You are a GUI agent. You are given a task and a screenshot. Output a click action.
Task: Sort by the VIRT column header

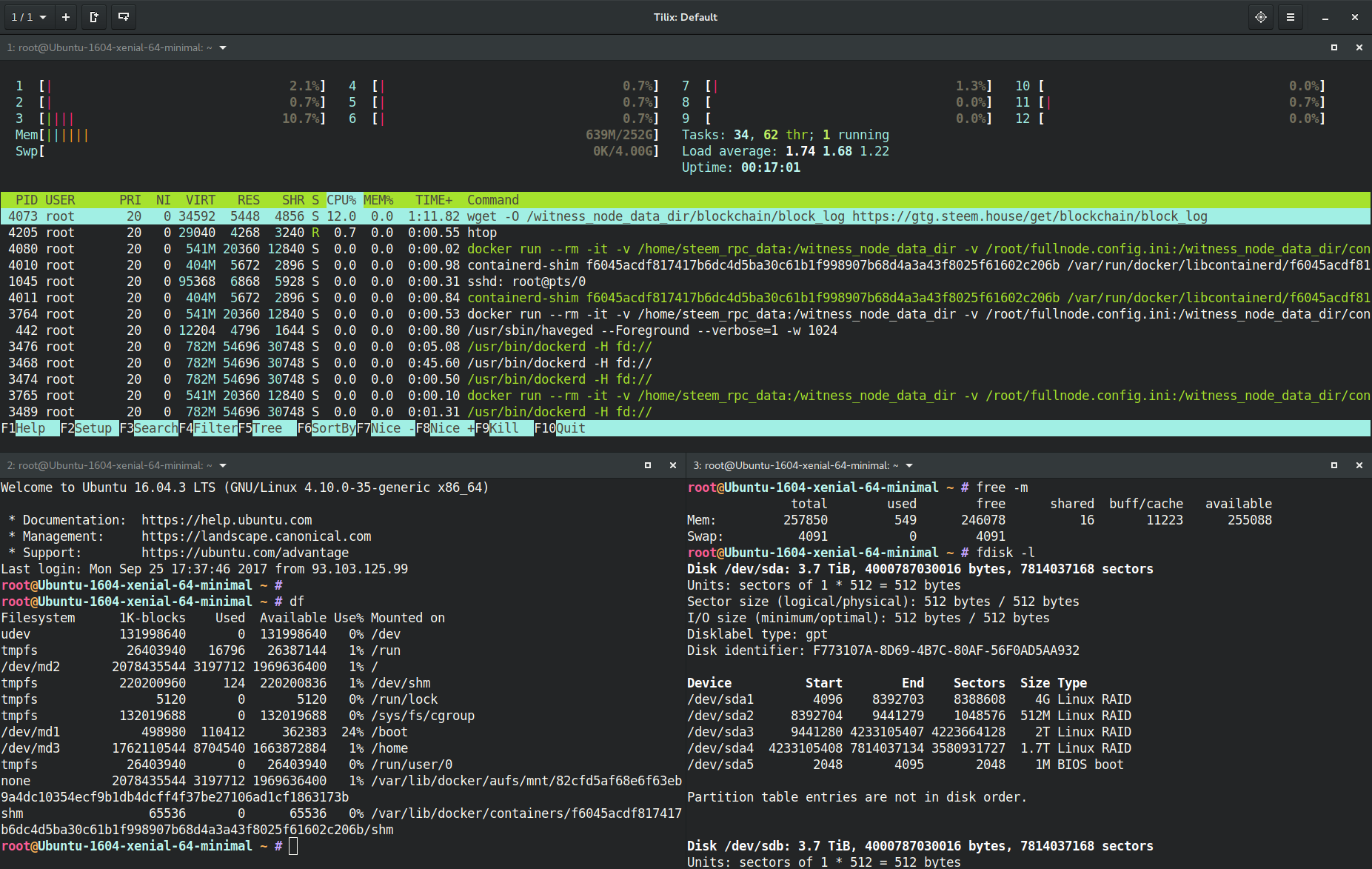(201, 200)
